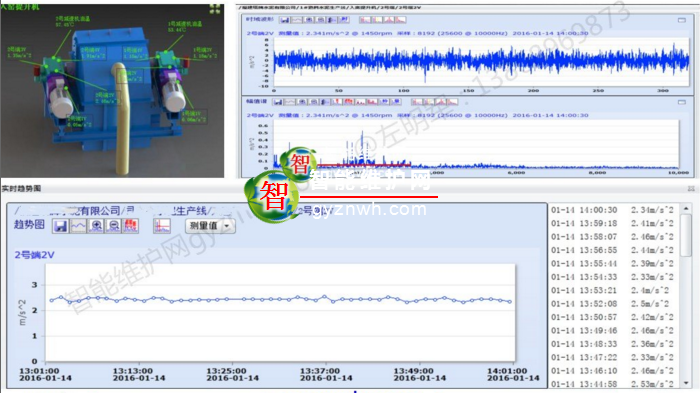Zoom in on the trend chart
The height and width of the screenshot is (393, 700).
tap(96, 226)
